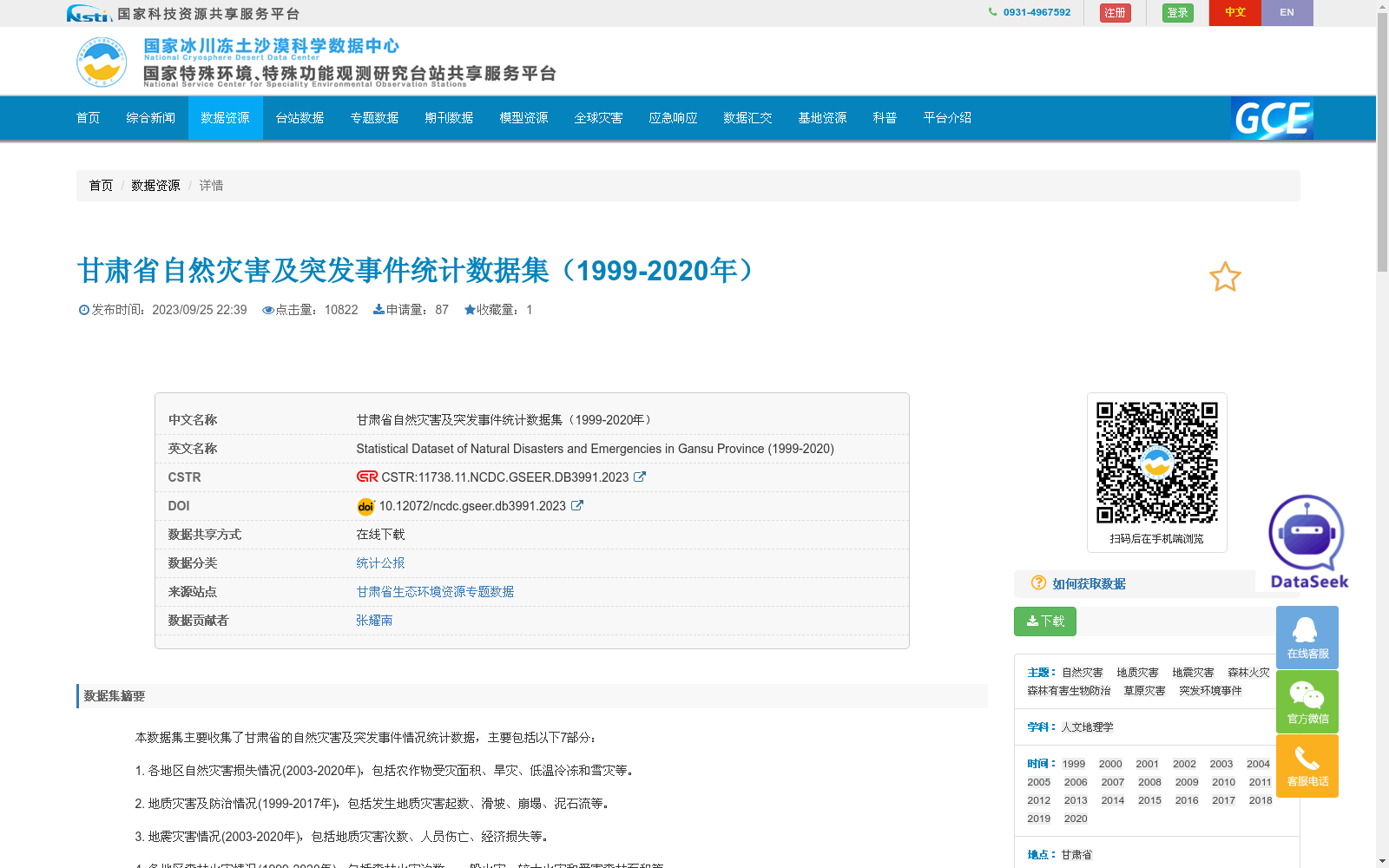Click the 点击量: 10822 view count

pyautogui.click(x=310, y=310)
